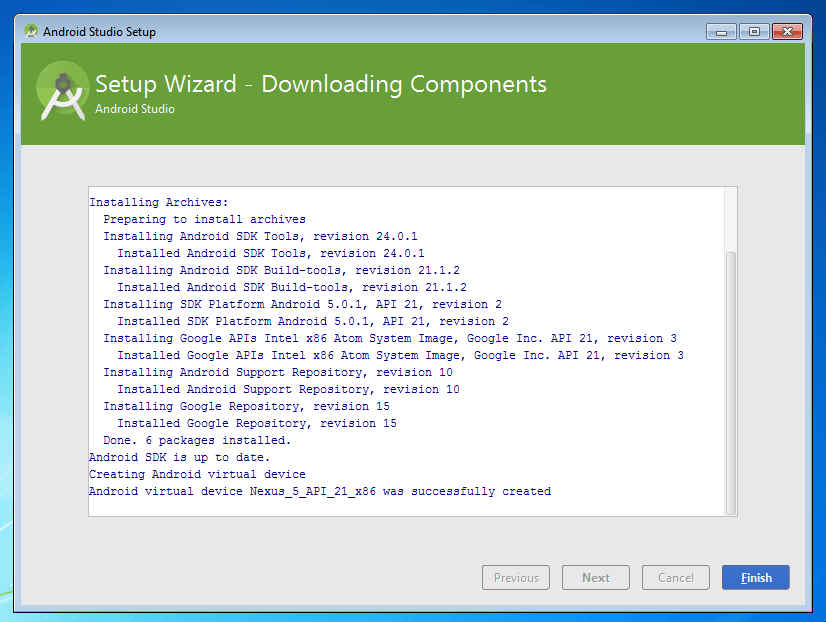The image size is (826, 622).
Task: Click the Next button
Action: click(x=595, y=577)
